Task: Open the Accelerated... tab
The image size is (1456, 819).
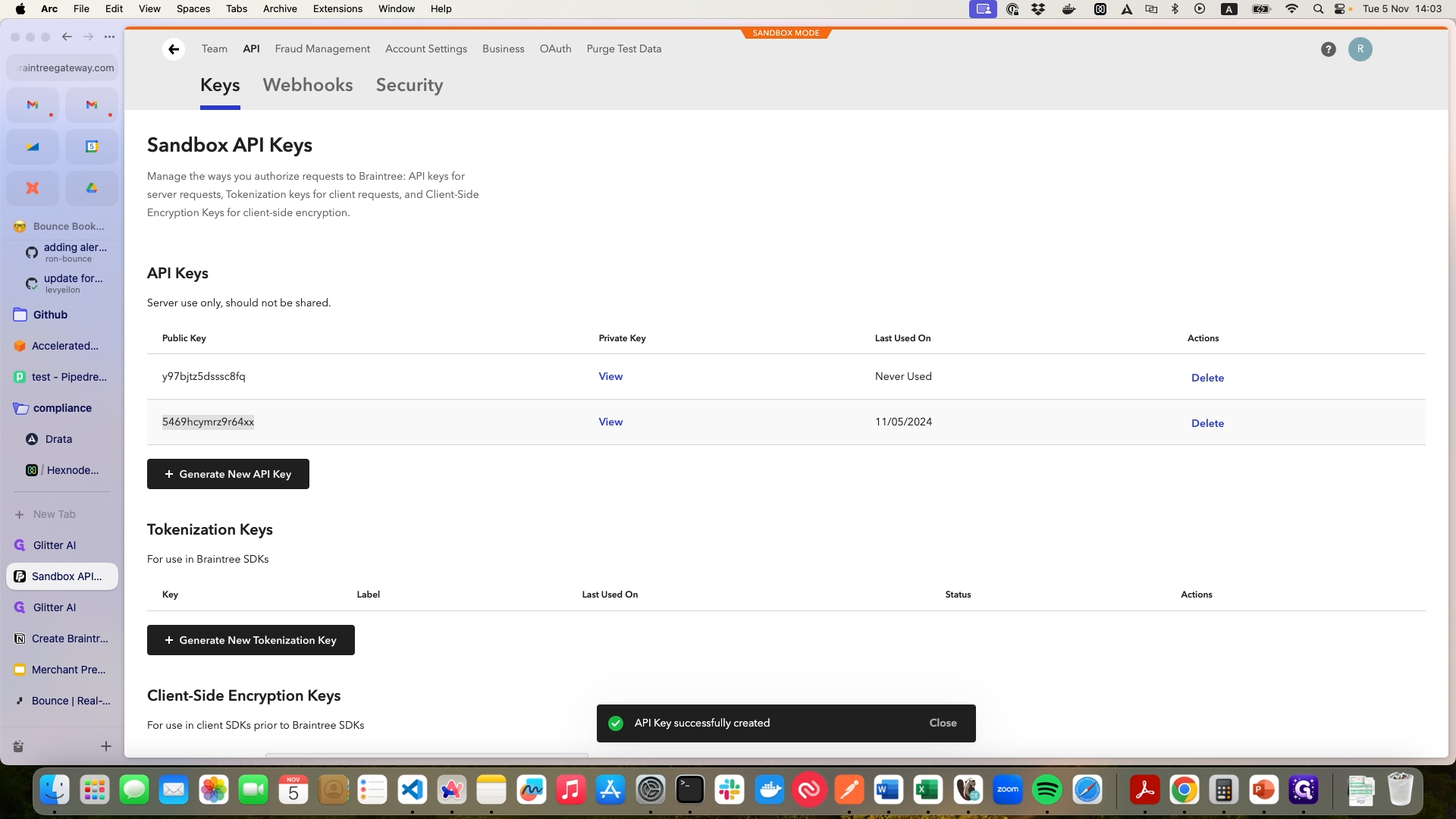Action: (x=62, y=346)
